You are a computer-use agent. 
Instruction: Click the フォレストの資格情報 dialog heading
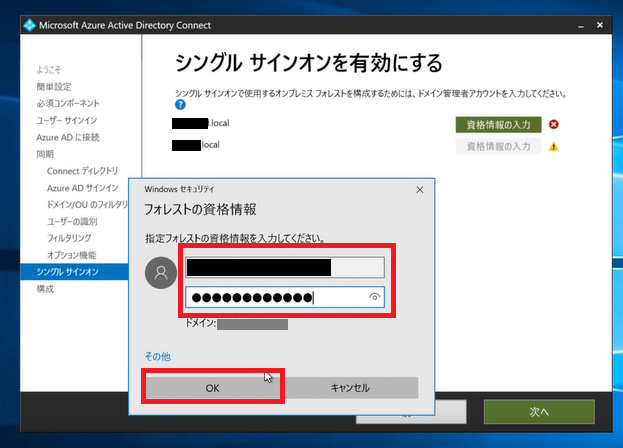(200, 209)
